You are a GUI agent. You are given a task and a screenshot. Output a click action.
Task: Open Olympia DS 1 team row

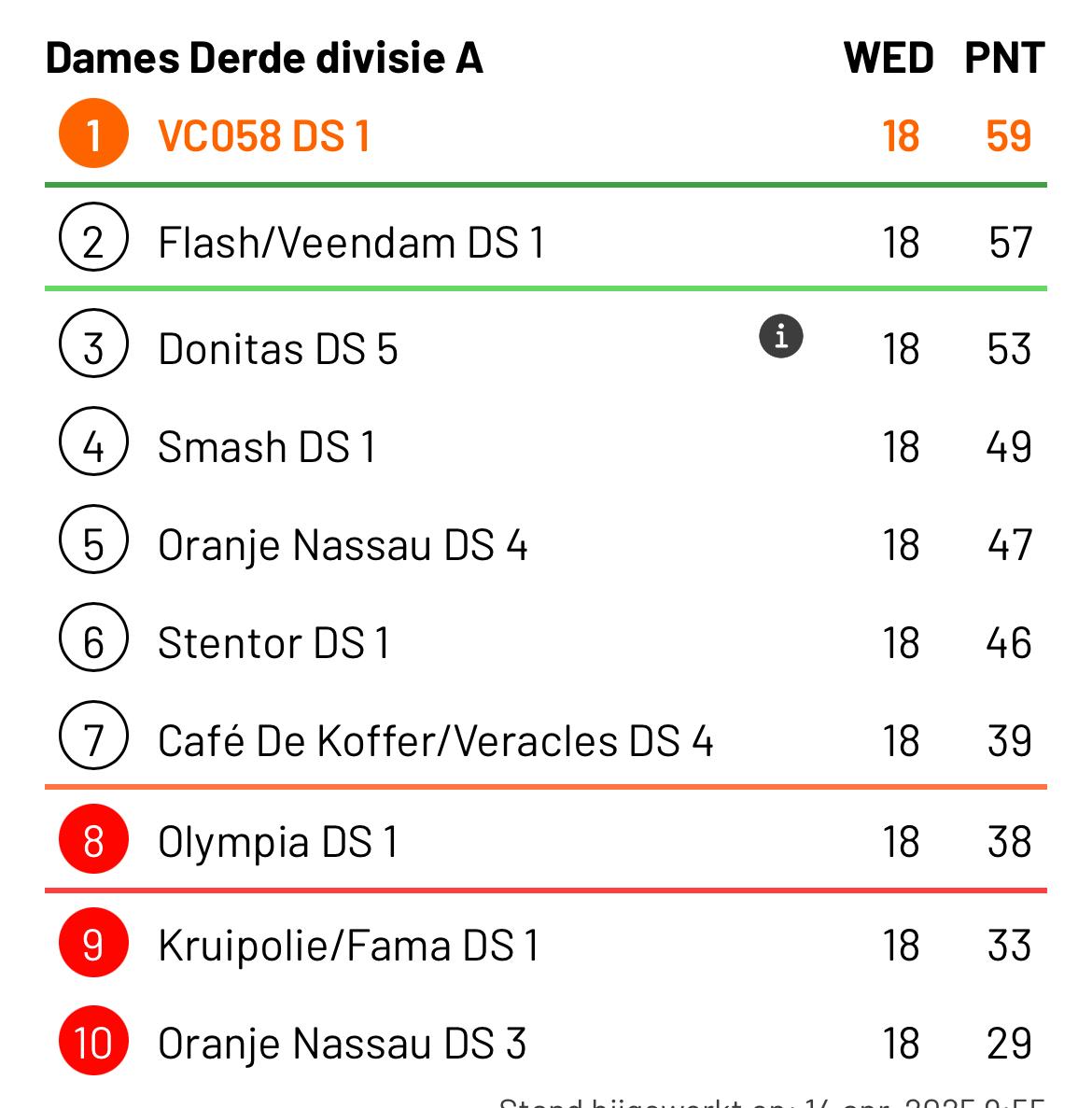pyautogui.click(x=545, y=839)
